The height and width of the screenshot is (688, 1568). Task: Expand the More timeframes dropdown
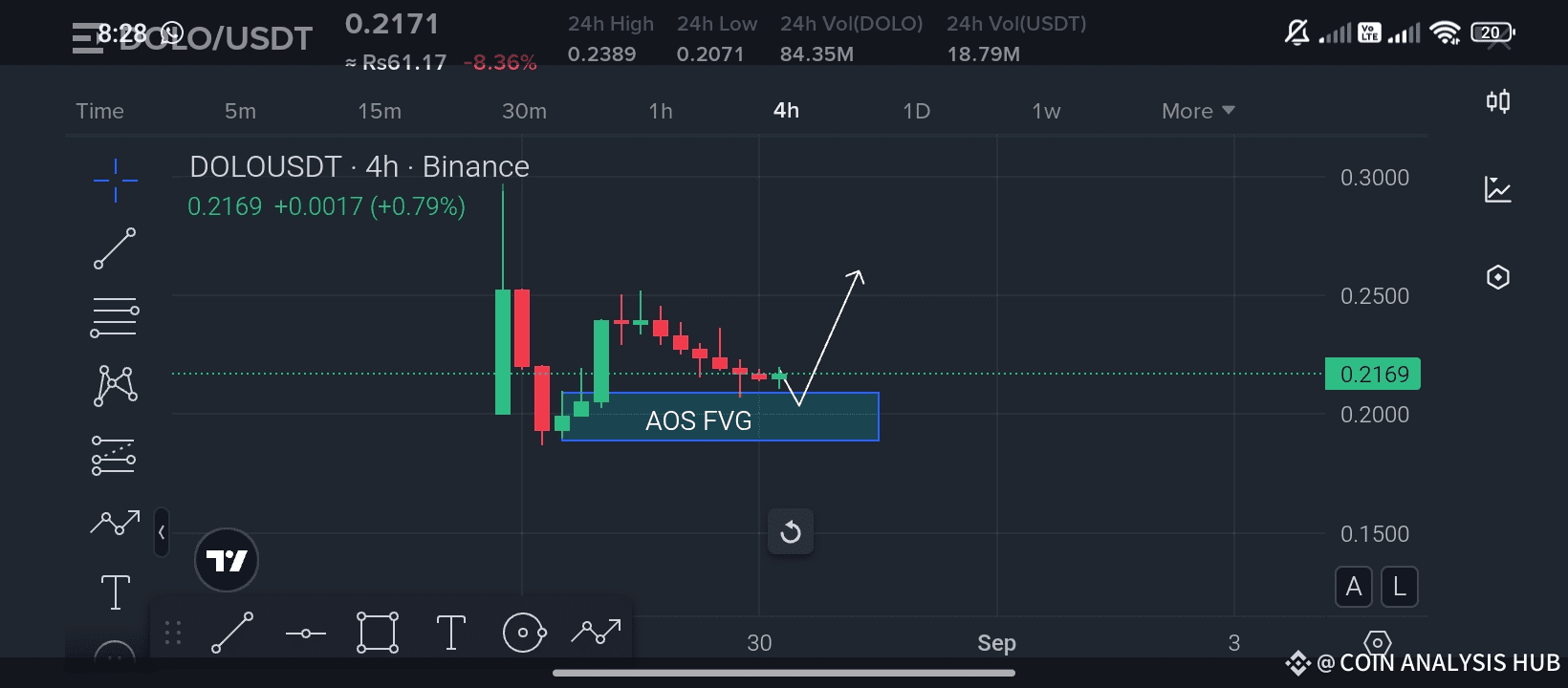[x=1198, y=111]
